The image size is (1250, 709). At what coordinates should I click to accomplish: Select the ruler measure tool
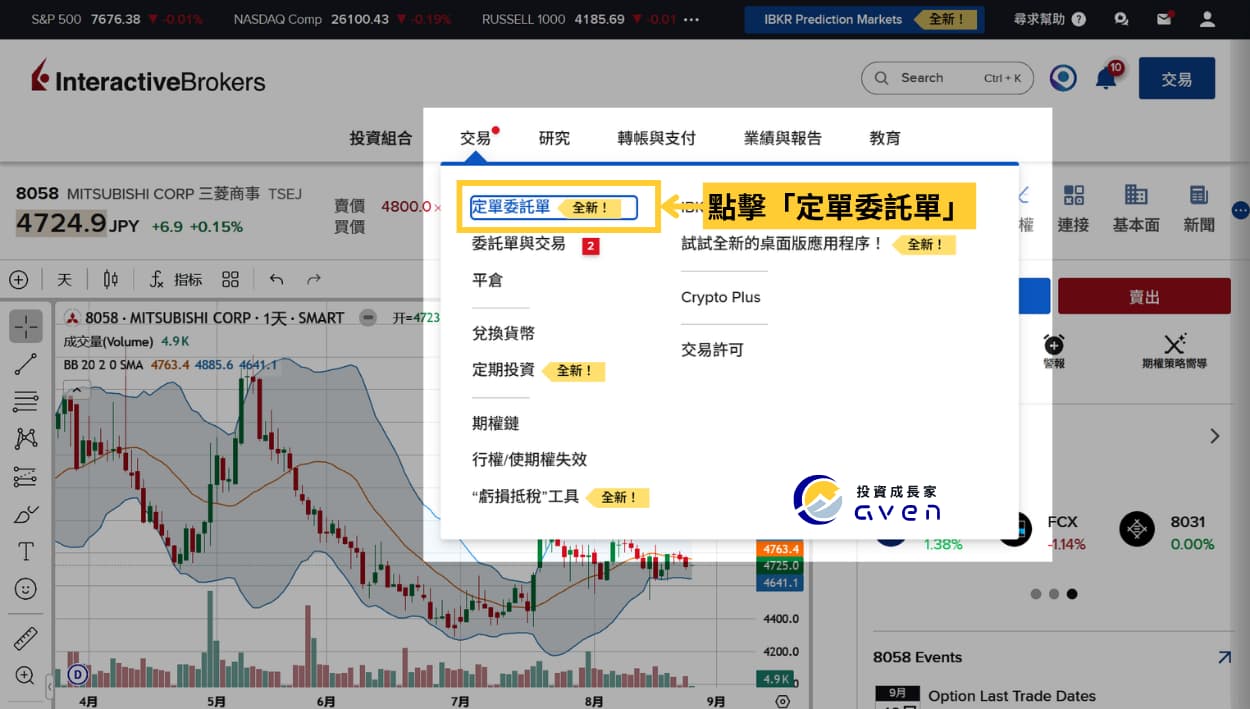26,638
